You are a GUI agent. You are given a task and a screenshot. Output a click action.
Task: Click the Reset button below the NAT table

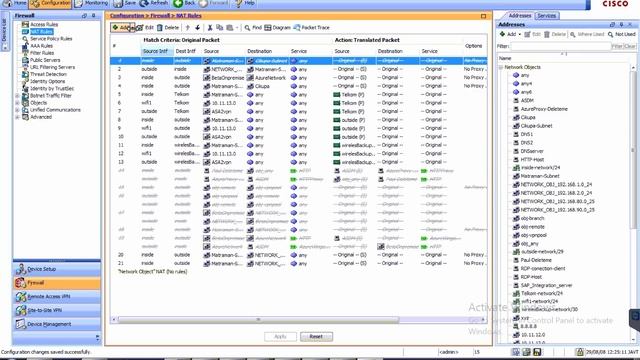click(x=316, y=337)
